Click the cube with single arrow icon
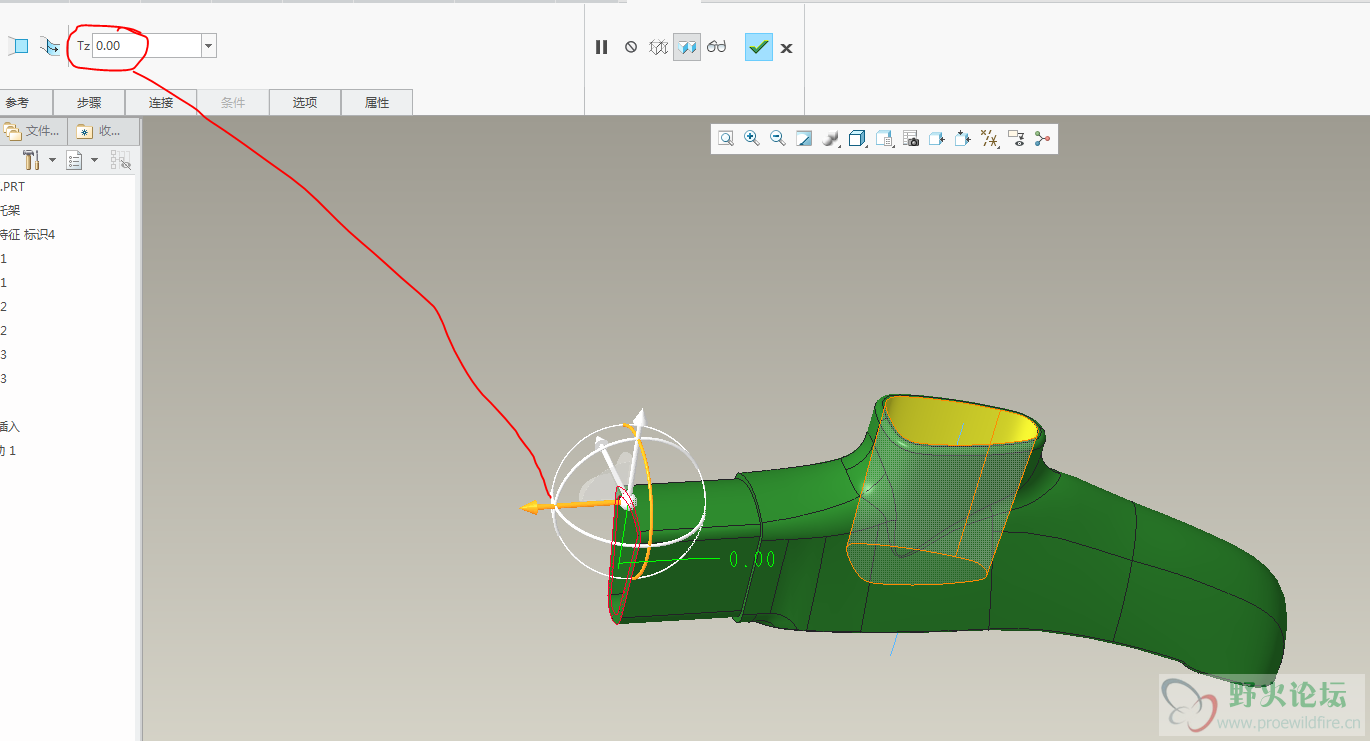 click(x=937, y=139)
